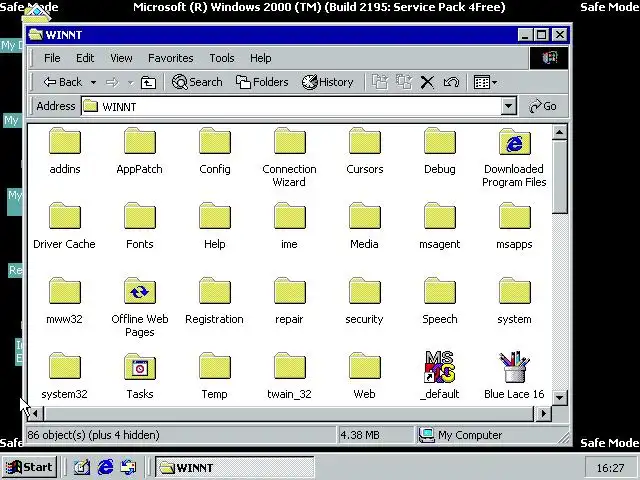Select the _default shortcut icon
Viewport: 640px width, 480px height.
coord(440,367)
